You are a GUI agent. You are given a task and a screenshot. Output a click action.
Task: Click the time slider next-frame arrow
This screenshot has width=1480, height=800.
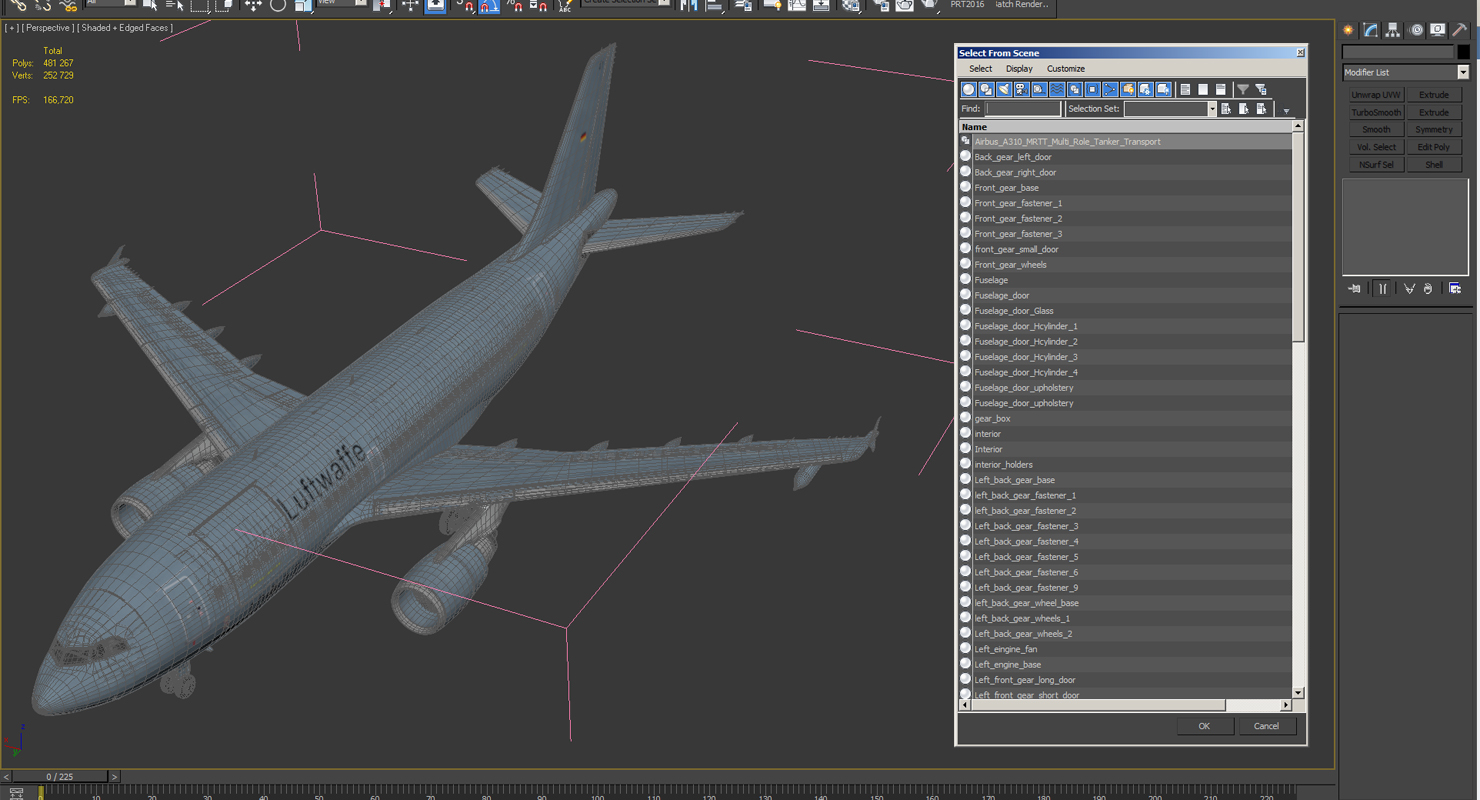point(114,776)
